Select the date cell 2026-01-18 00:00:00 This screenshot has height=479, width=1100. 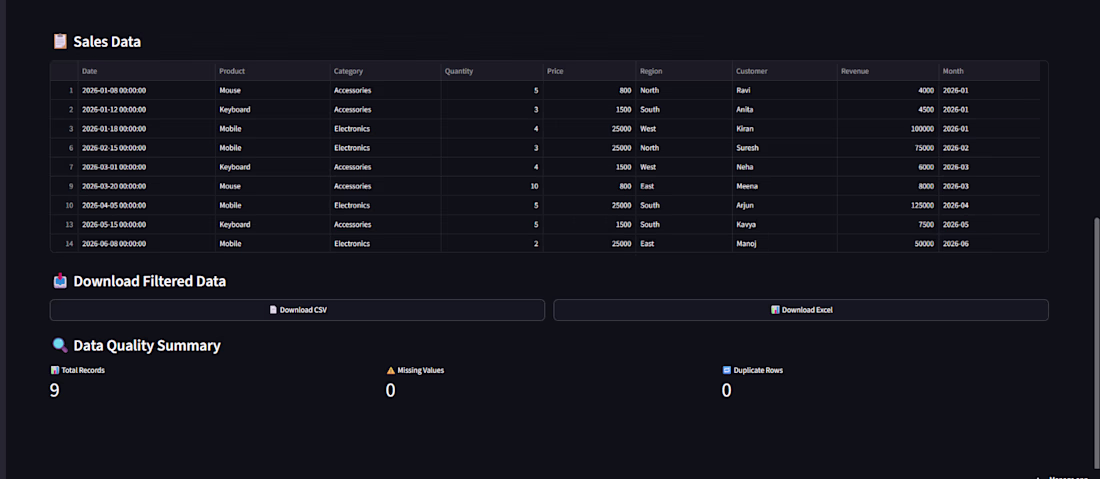tap(146, 129)
